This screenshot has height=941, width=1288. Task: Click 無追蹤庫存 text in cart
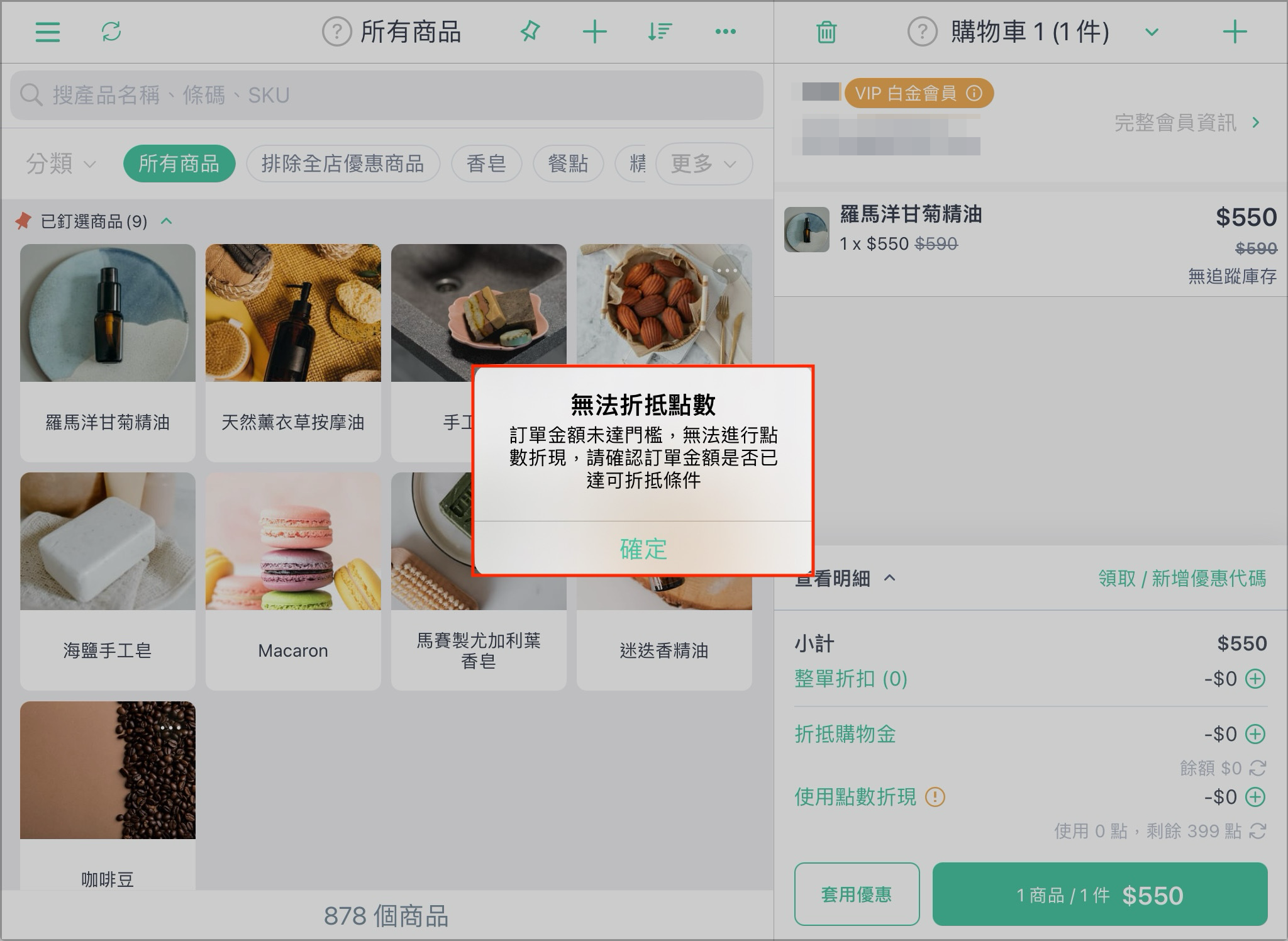1232,276
